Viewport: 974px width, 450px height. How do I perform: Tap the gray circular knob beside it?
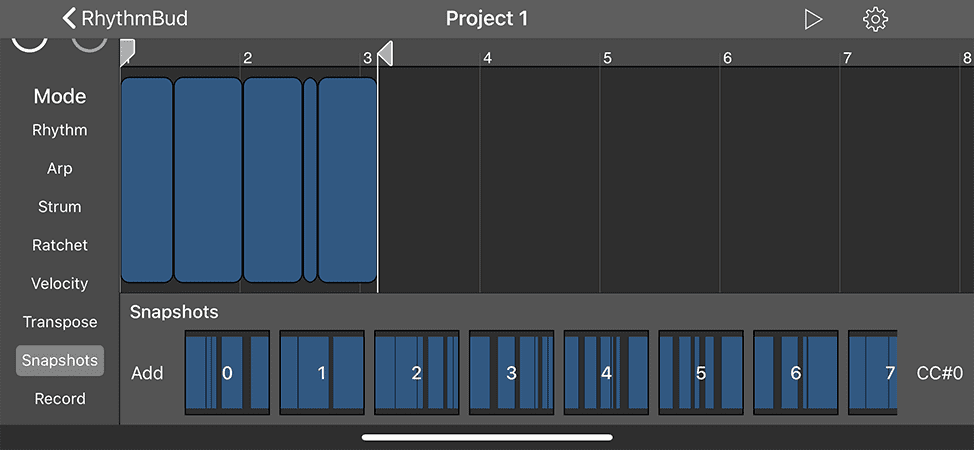[x=89, y=44]
